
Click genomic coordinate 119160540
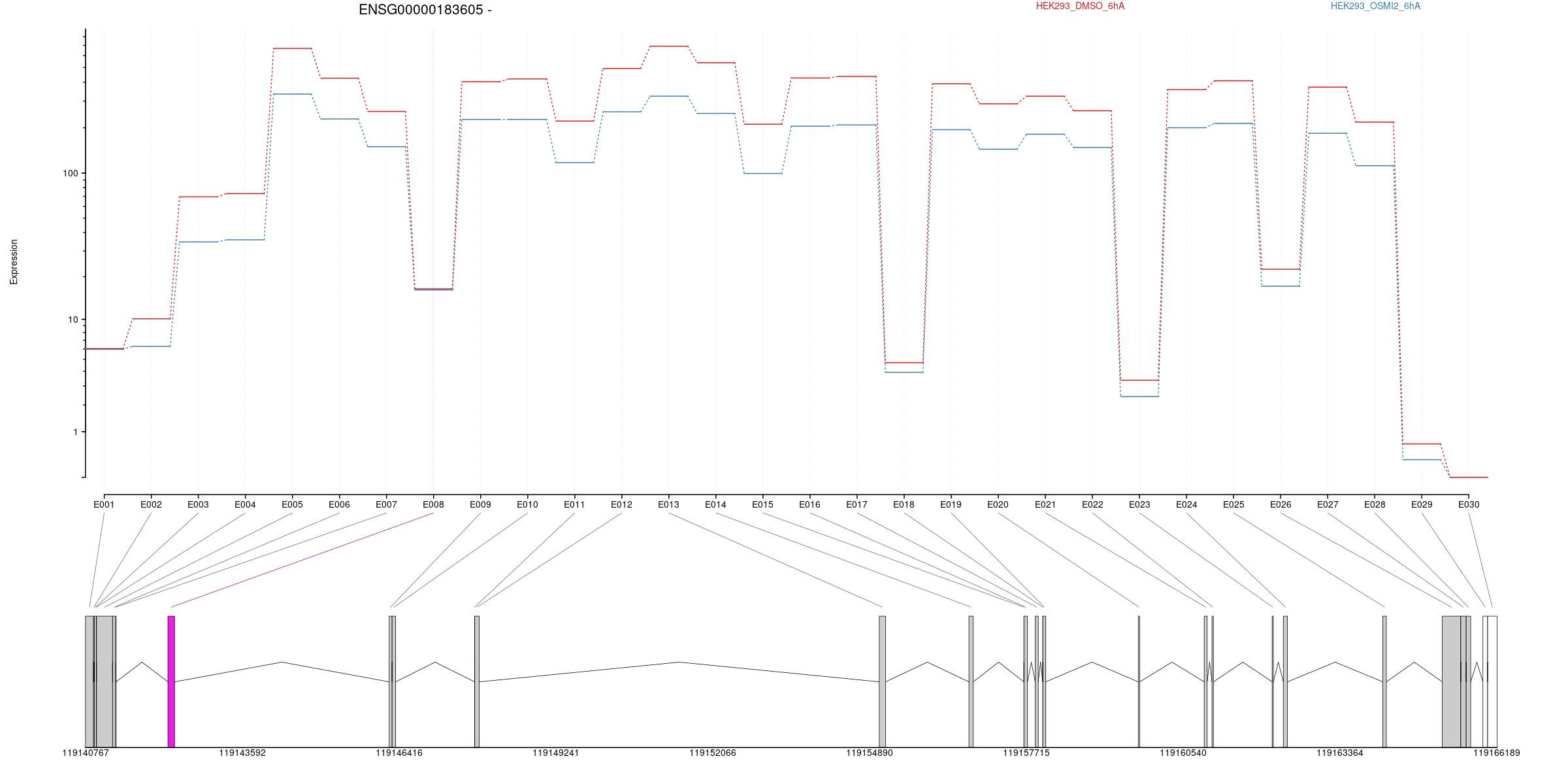[1183, 753]
